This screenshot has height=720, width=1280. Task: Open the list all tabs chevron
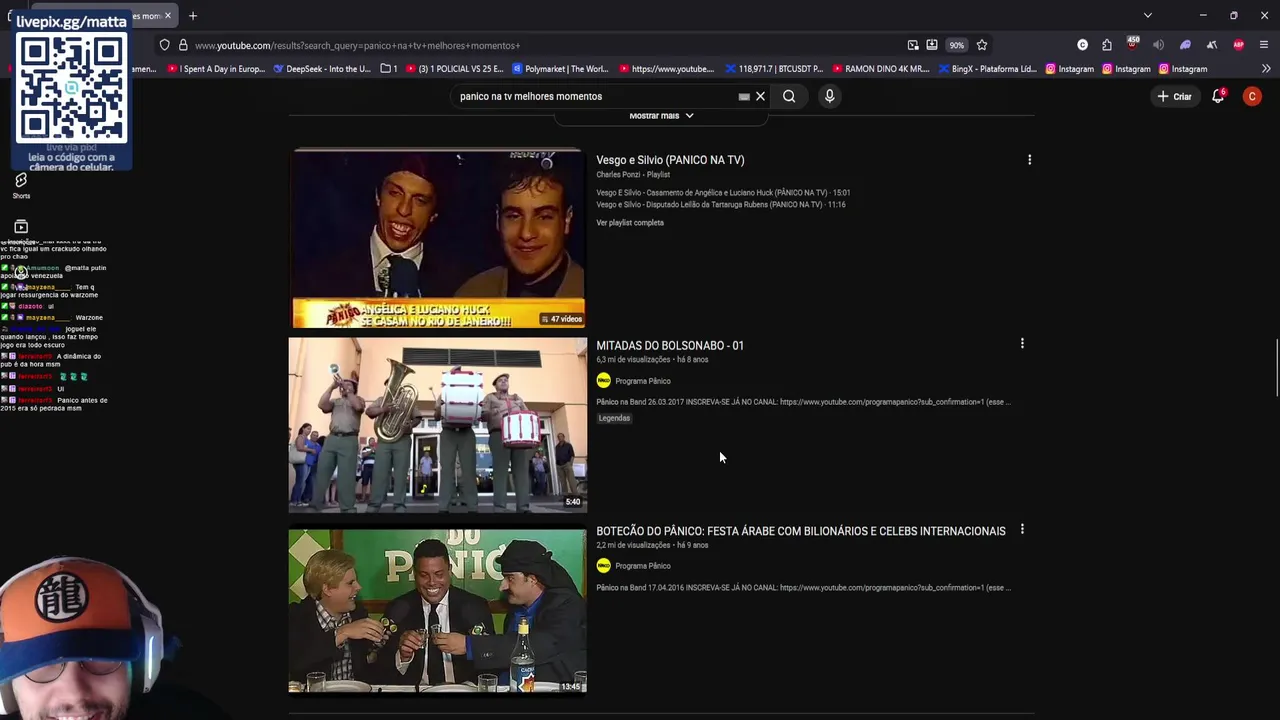pyautogui.click(x=1148, y=15)
